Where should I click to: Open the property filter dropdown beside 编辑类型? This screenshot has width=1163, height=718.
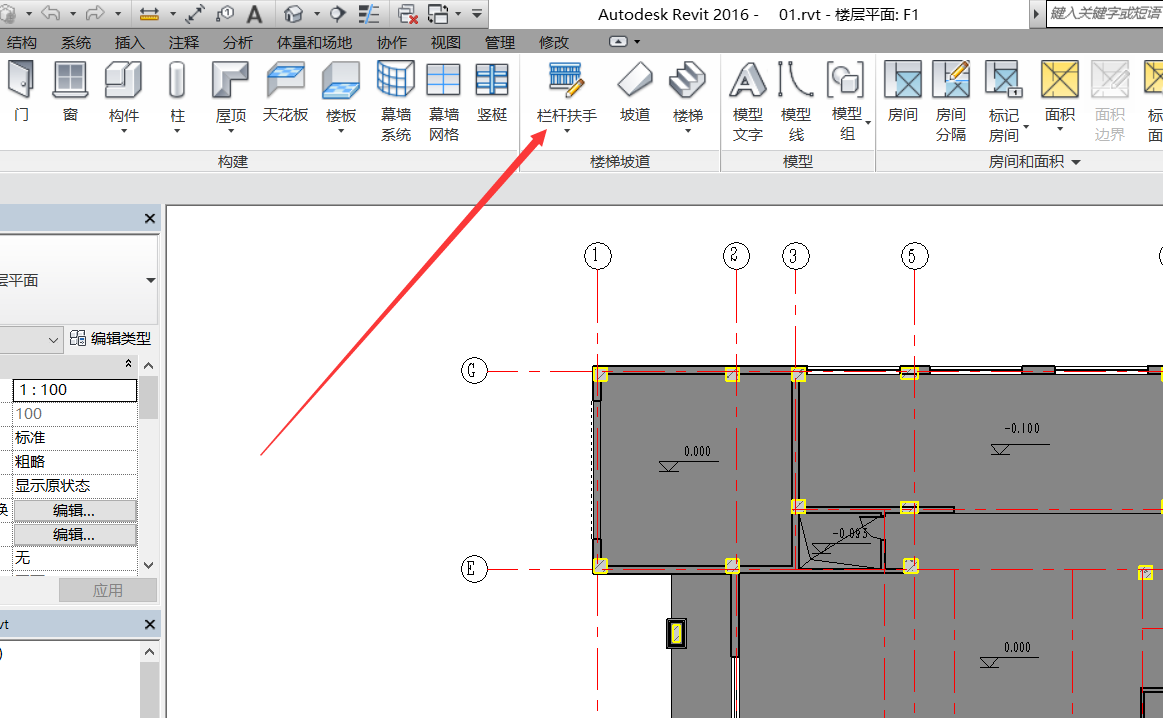pos(54,340)
